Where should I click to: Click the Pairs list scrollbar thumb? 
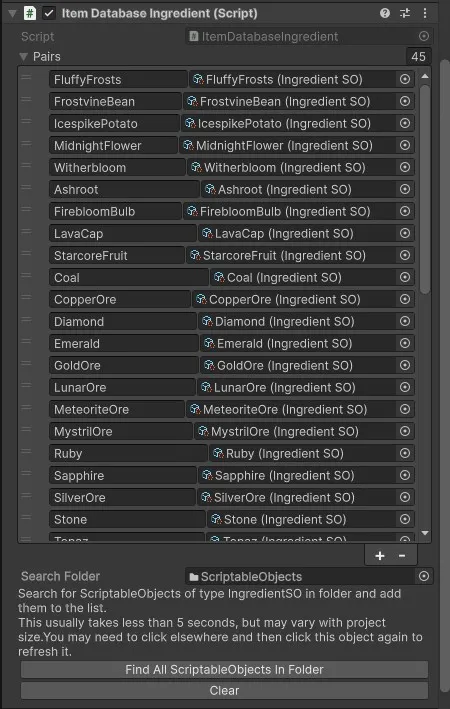click(x=425, y=190)
